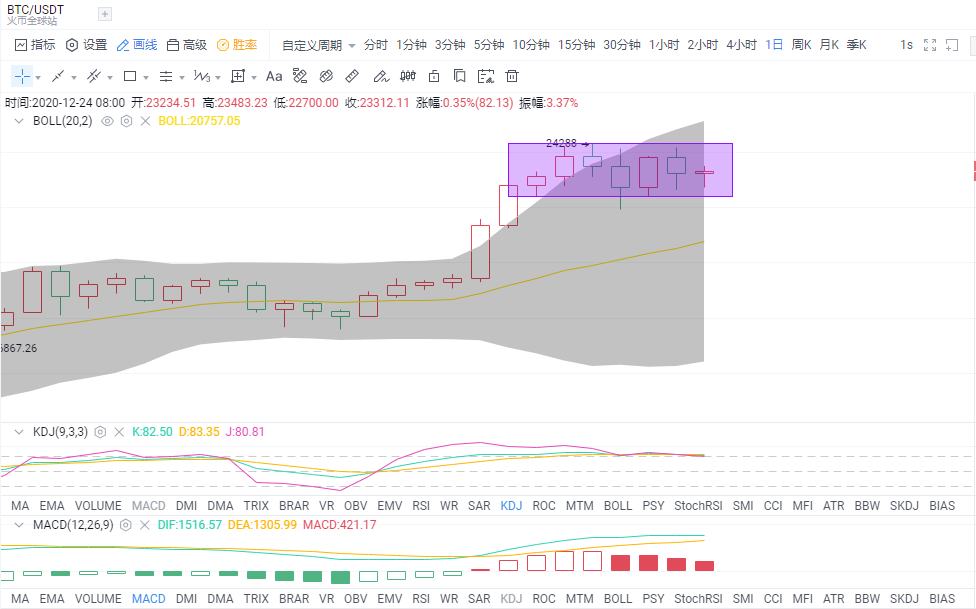This screenshot has width=976, height=609.
Task: Collapse the KDJ indicator panel chevron
Action: [x=19, y=432]
